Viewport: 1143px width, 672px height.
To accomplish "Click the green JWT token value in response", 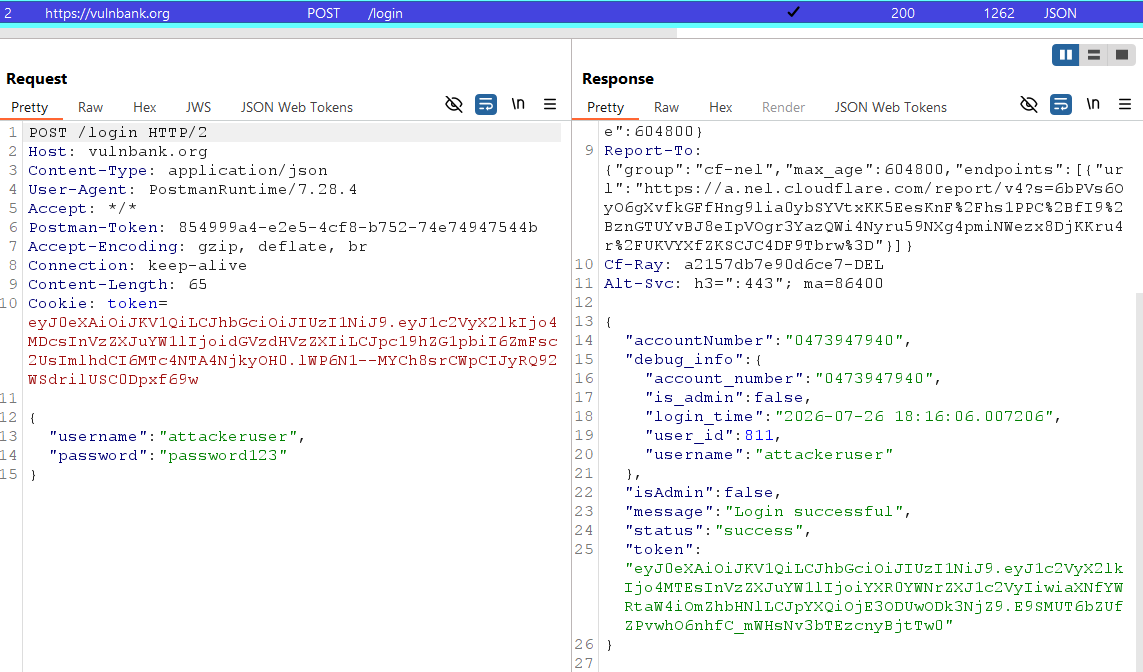I will (874, 597).
